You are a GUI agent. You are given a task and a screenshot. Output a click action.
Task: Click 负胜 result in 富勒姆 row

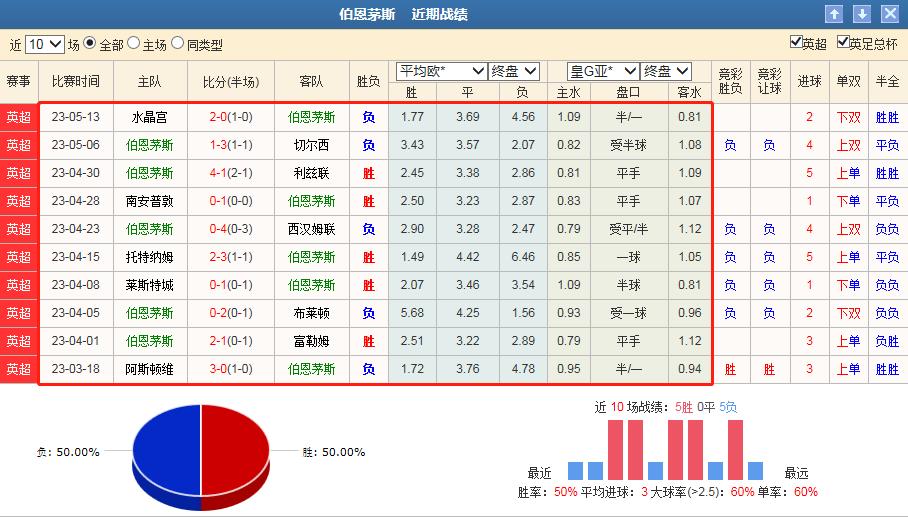point(887,341)
